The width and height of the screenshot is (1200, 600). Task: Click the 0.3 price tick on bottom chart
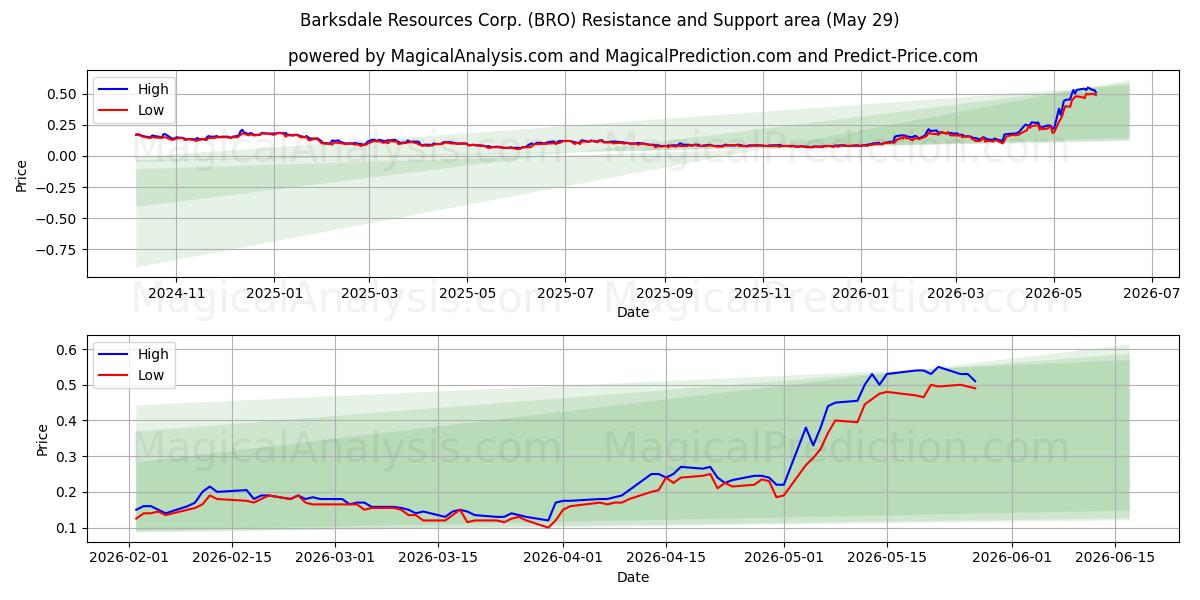tap(67, 457)
